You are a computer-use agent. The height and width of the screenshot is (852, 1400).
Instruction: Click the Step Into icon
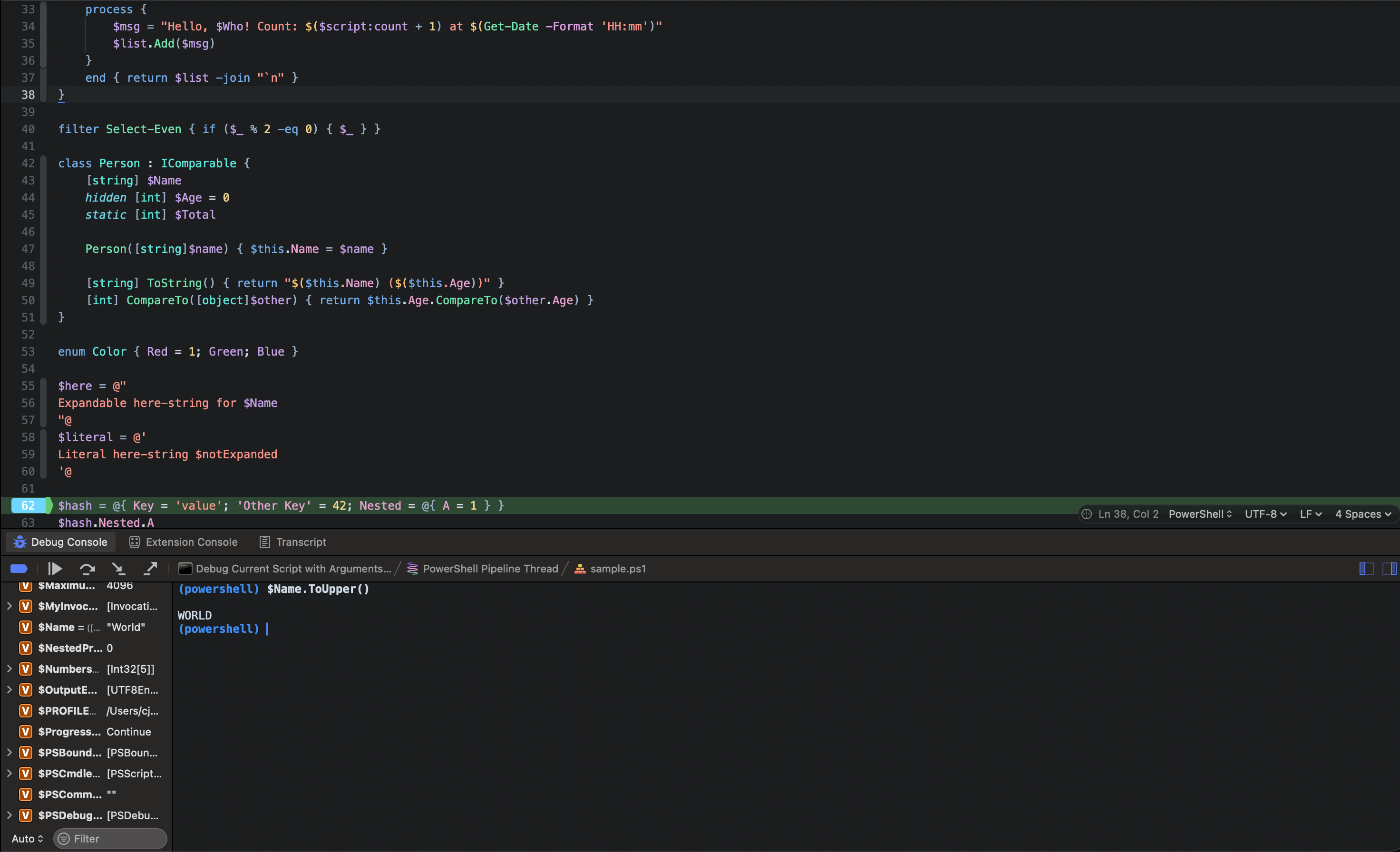pyautogui.click(x=118, y=569)
